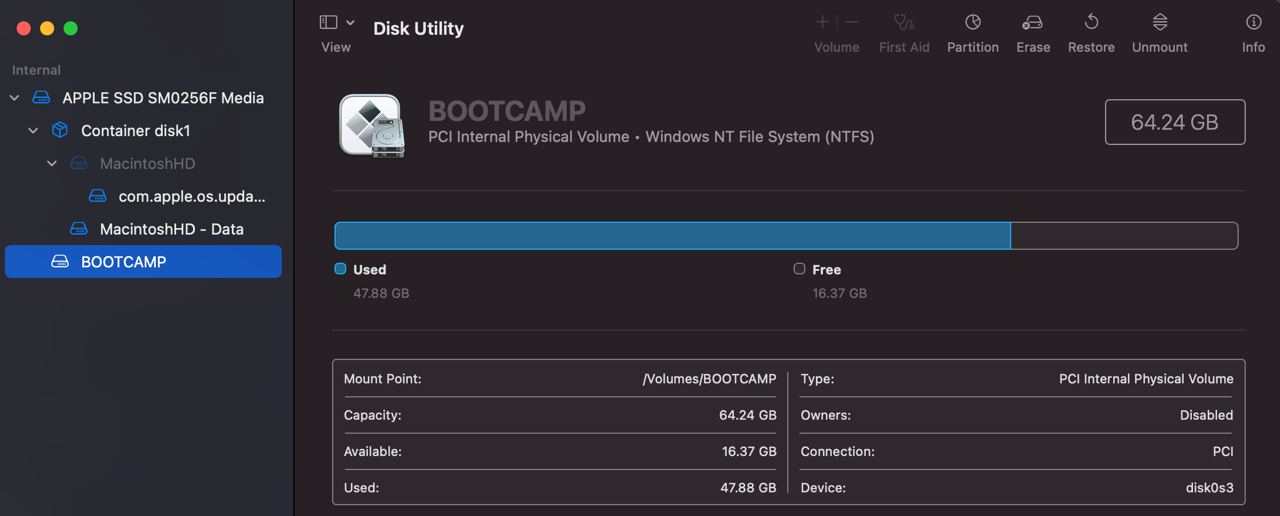1280x516 pixels.
Task: Click the 16.37 GB text under Free legend
Action: pyautogui.click(x=839, y=293)
